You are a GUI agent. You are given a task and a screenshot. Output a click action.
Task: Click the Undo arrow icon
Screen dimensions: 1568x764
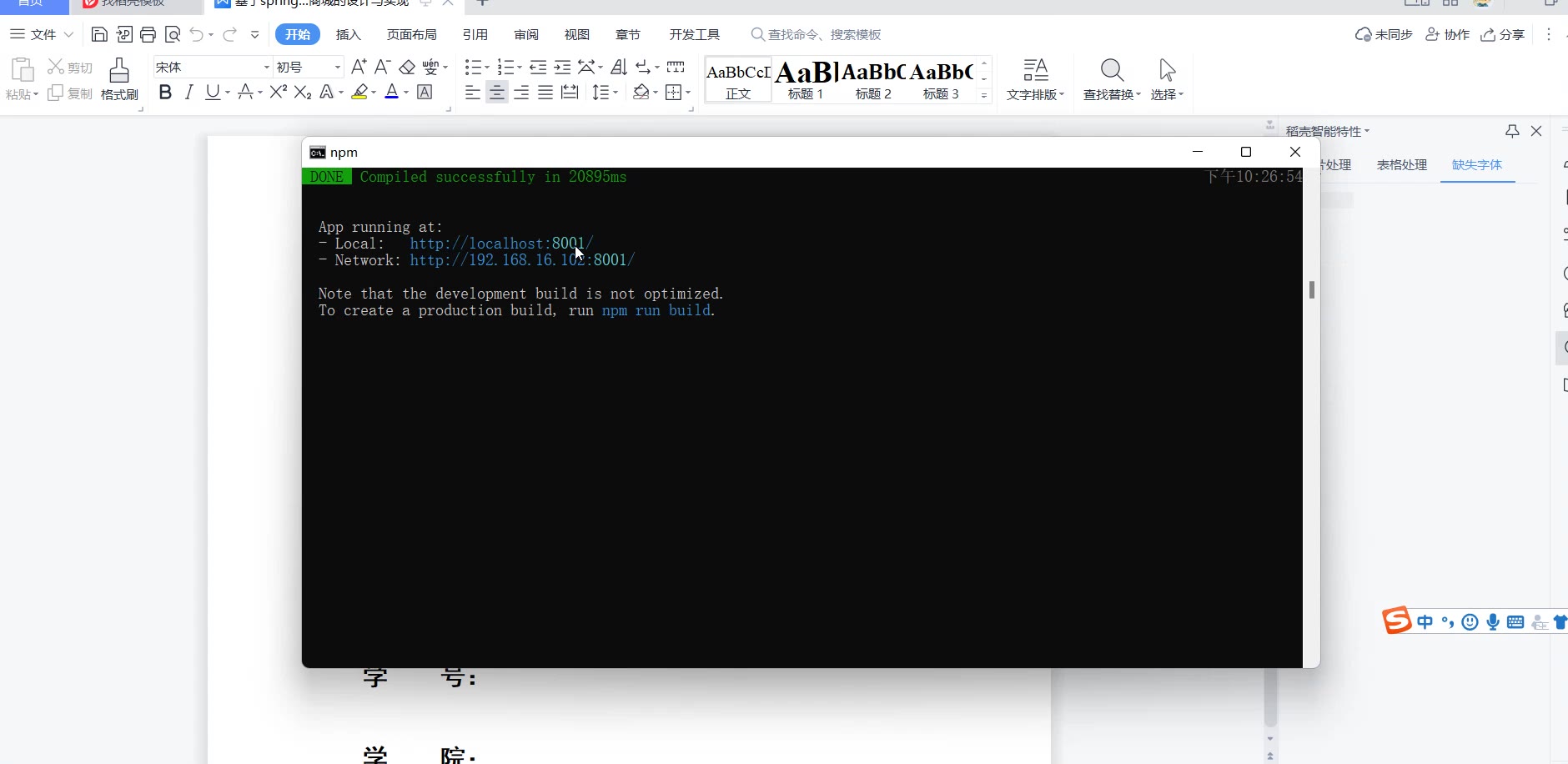tap(196, 34)
